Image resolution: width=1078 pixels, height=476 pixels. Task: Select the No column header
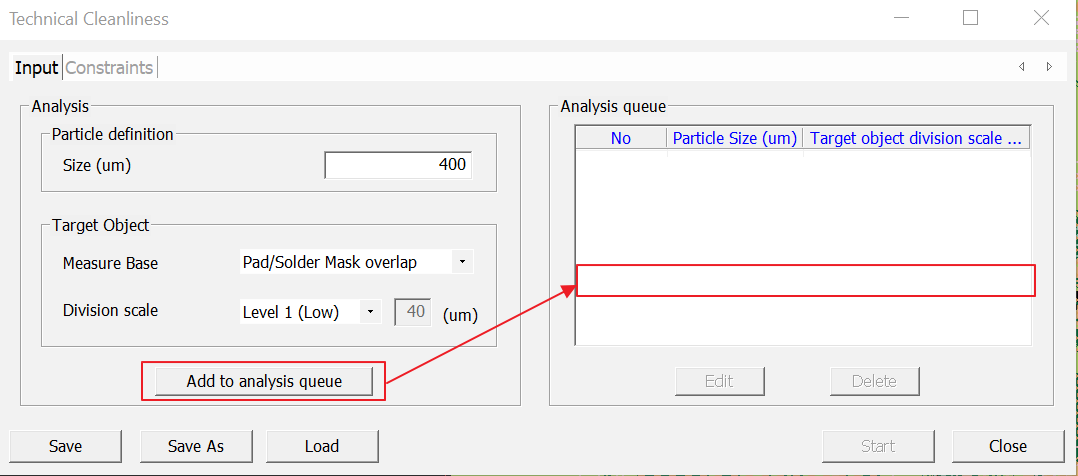tap(621, 138)
